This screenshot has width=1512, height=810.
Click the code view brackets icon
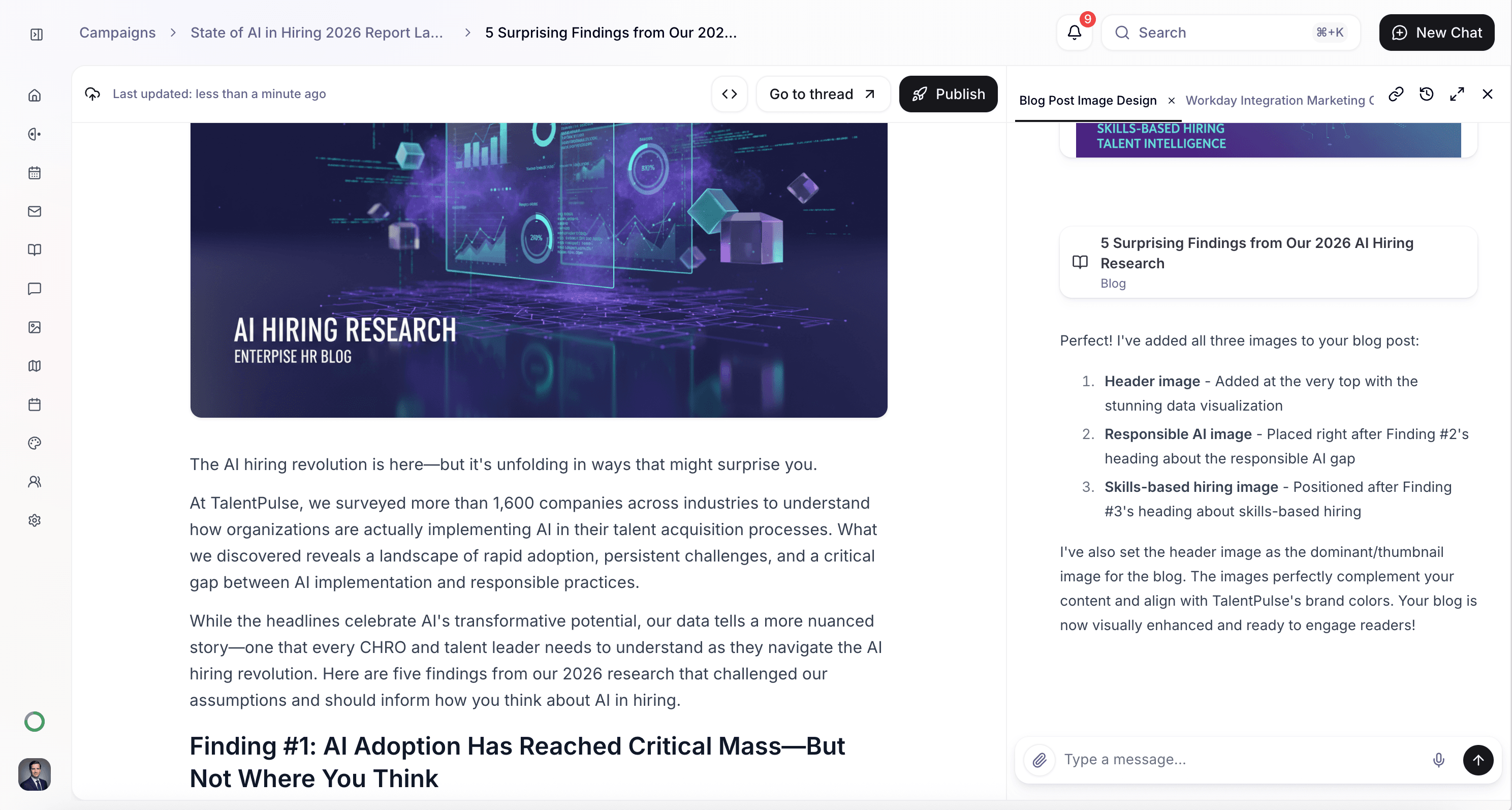point(730,94)
